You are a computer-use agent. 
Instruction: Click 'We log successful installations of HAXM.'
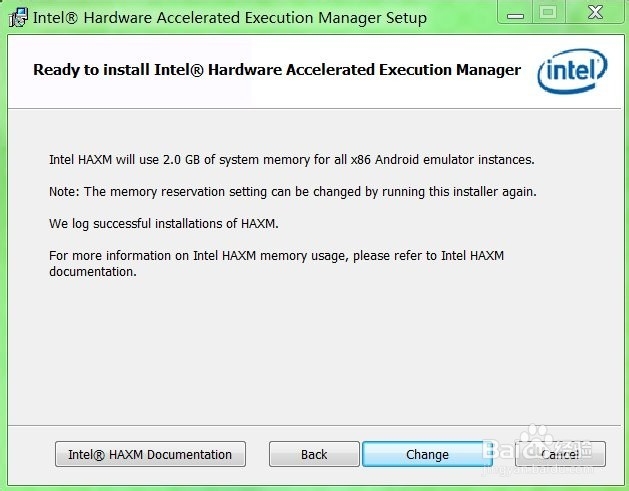[x=164, y=223]
